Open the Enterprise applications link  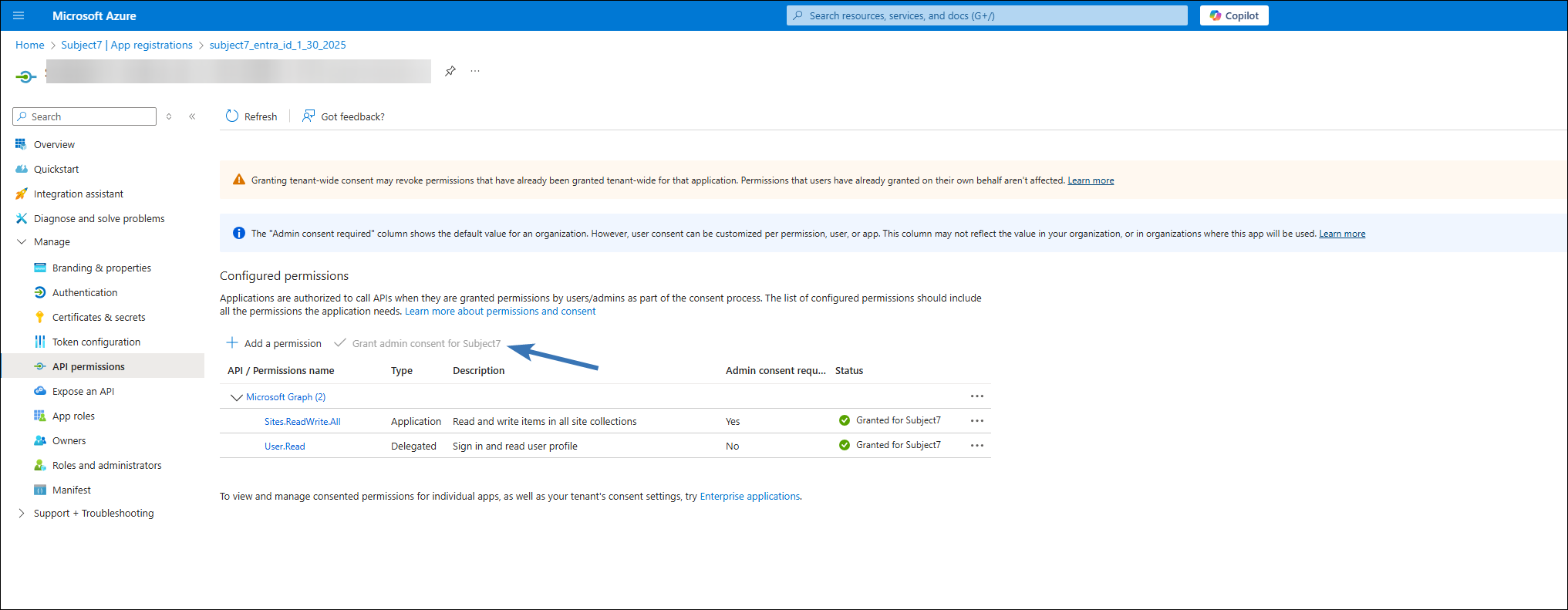coord(750,496)
